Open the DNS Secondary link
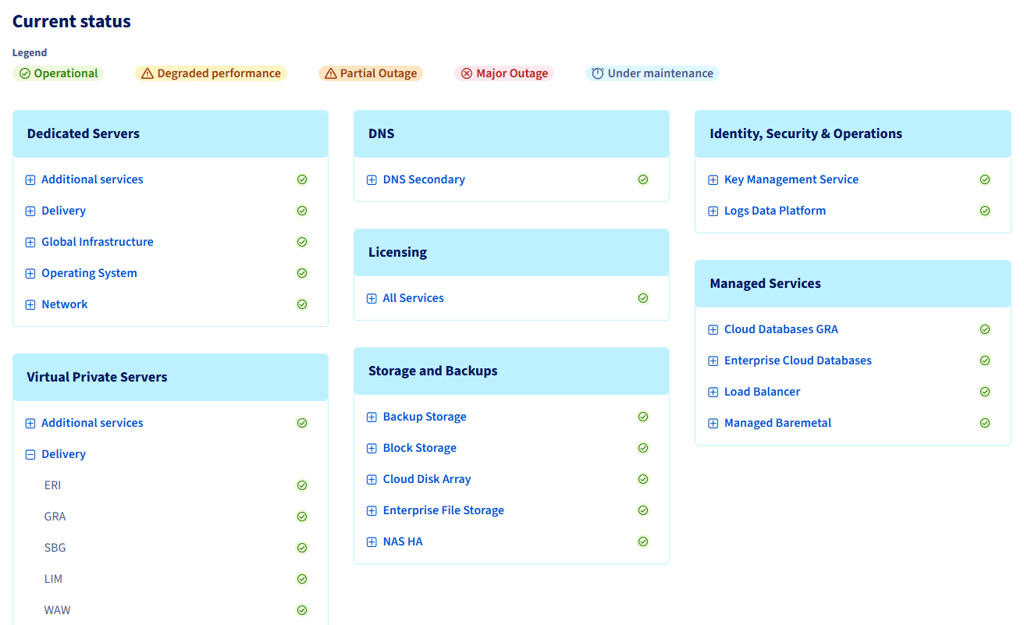This screenshot has height=625, width=1024. coord(424,179)
